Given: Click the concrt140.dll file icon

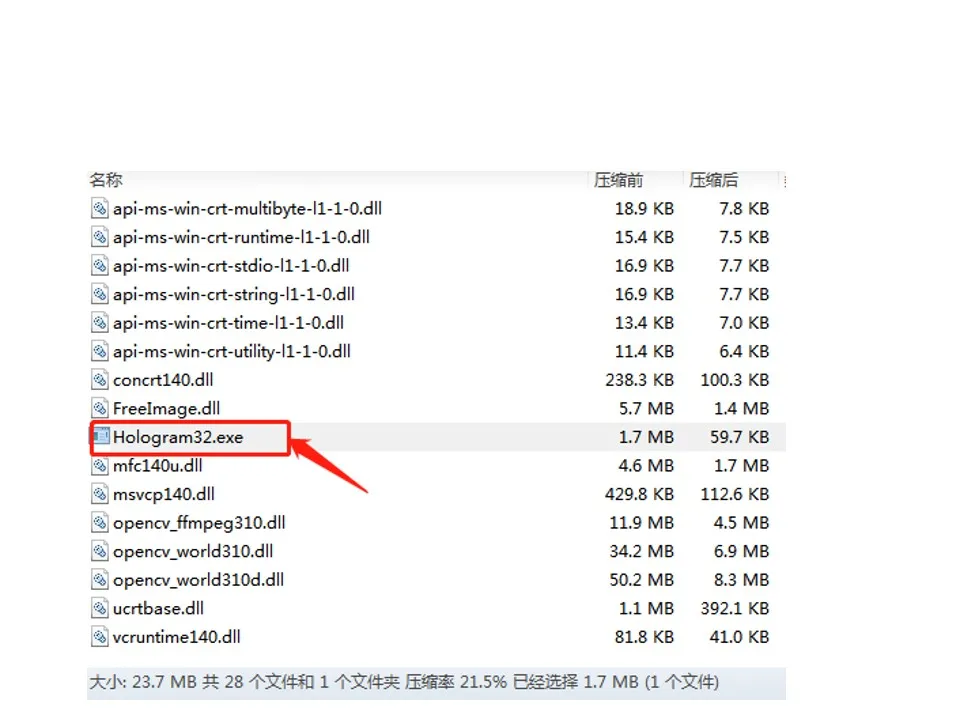Looking at the screenshot, I should pyautogui.click(x=100, y=380).
